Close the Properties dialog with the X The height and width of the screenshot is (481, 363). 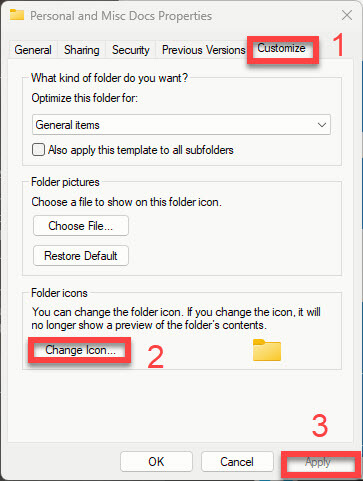click(347, 15)
